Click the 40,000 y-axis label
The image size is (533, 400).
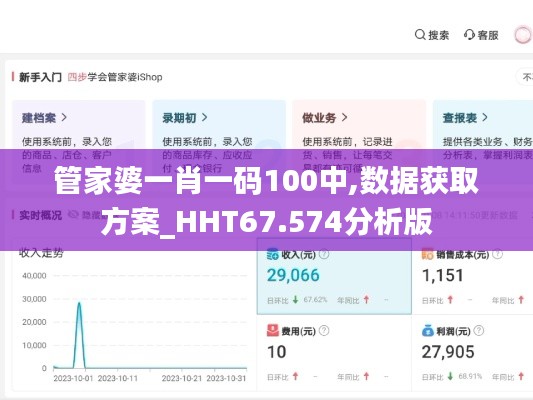coord(34,276)
